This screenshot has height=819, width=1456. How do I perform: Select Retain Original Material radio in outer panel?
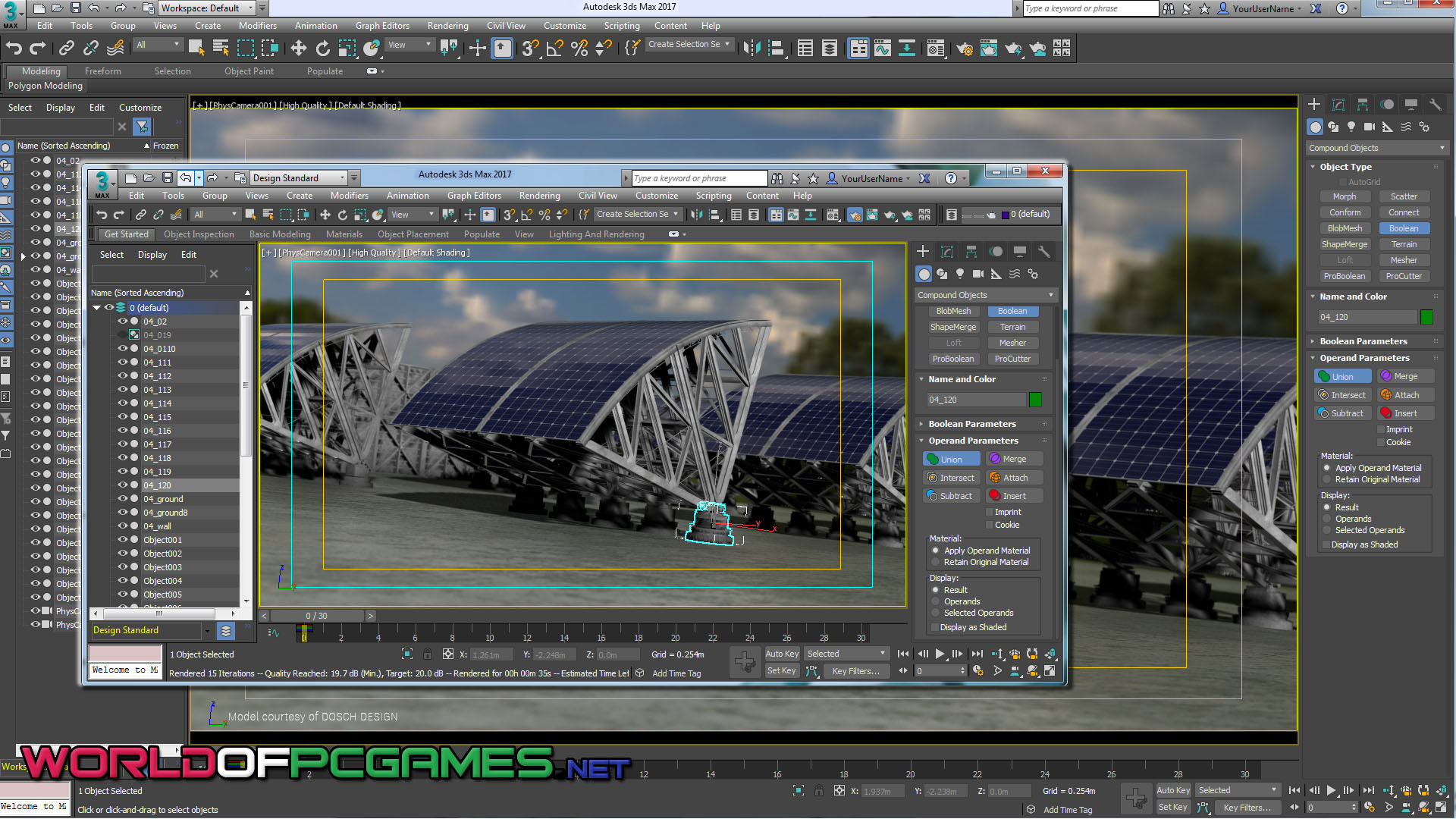click(1327, 480)
